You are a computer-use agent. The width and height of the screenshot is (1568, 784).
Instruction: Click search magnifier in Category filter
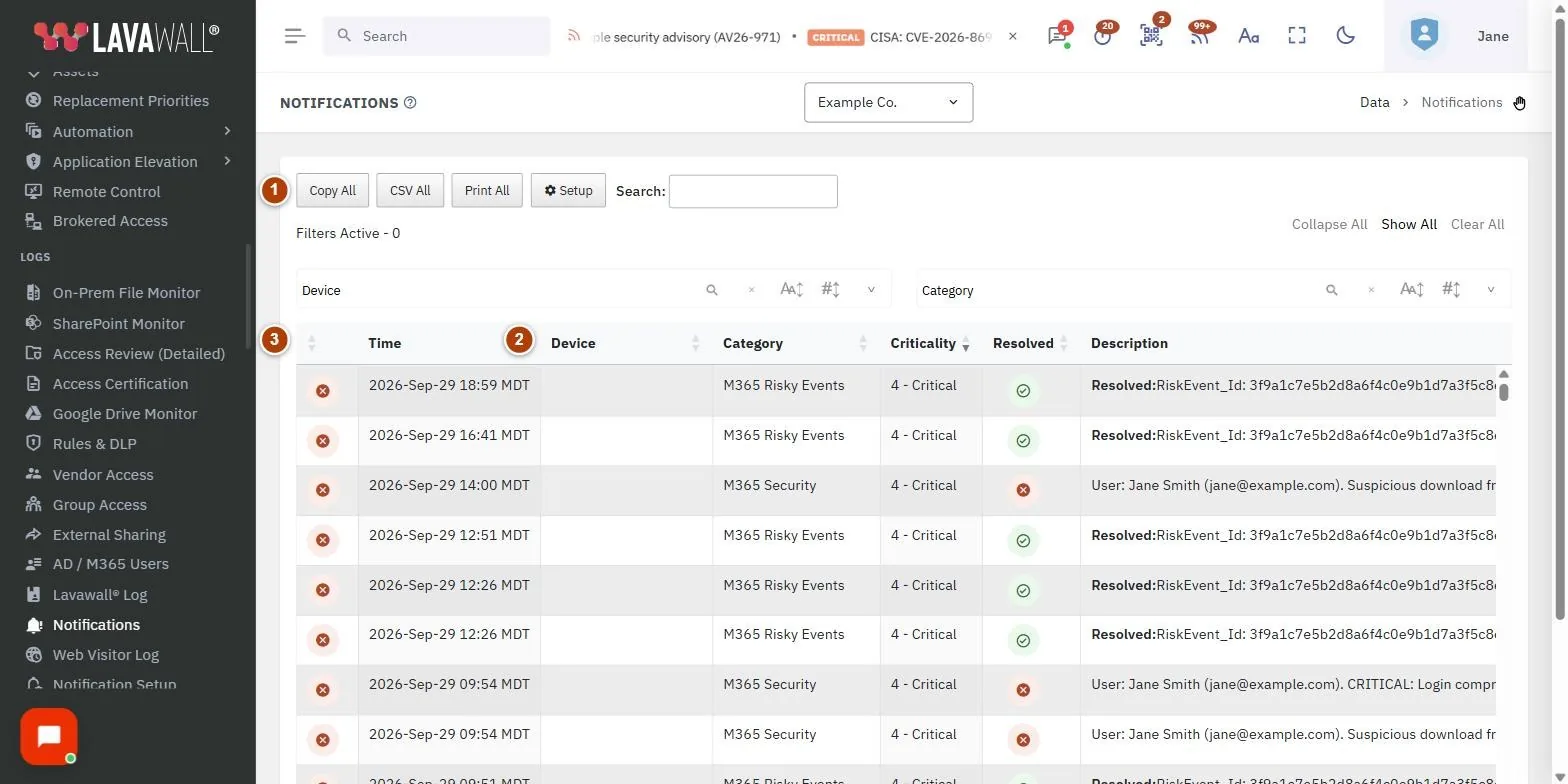click(x=1332, y=290)
